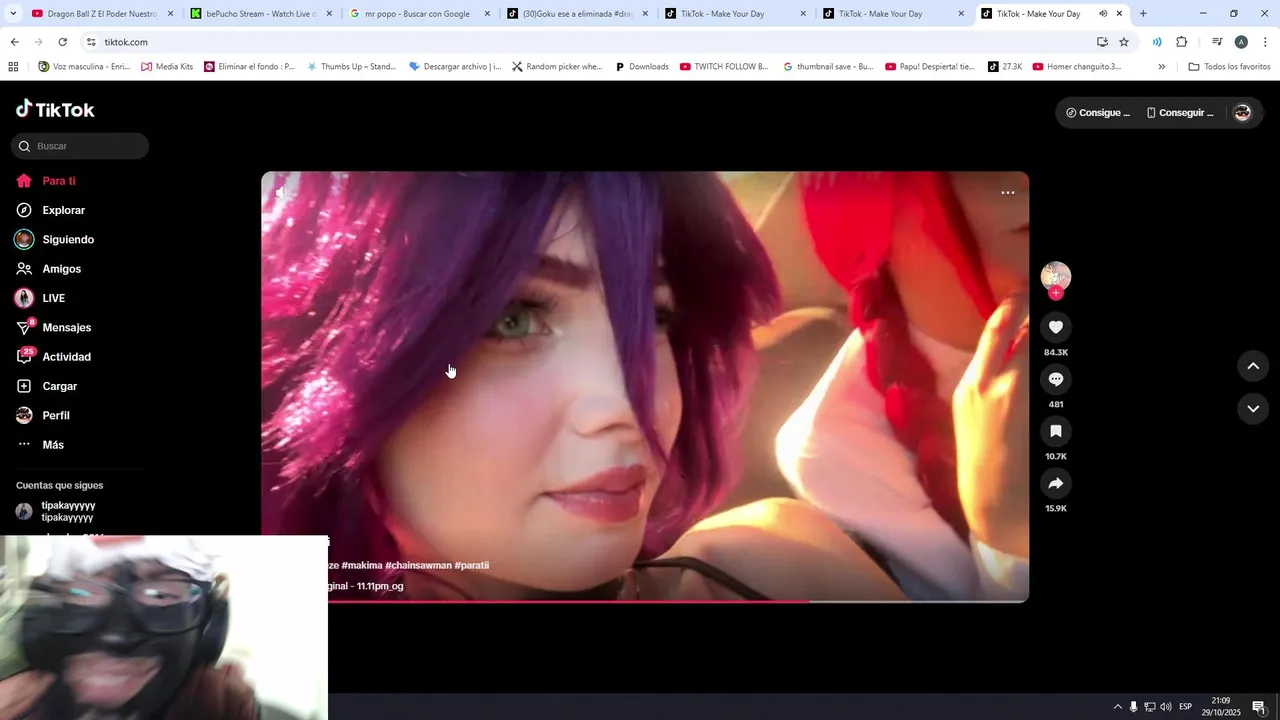Bookmark this page with star icon

coord(1124,42)
